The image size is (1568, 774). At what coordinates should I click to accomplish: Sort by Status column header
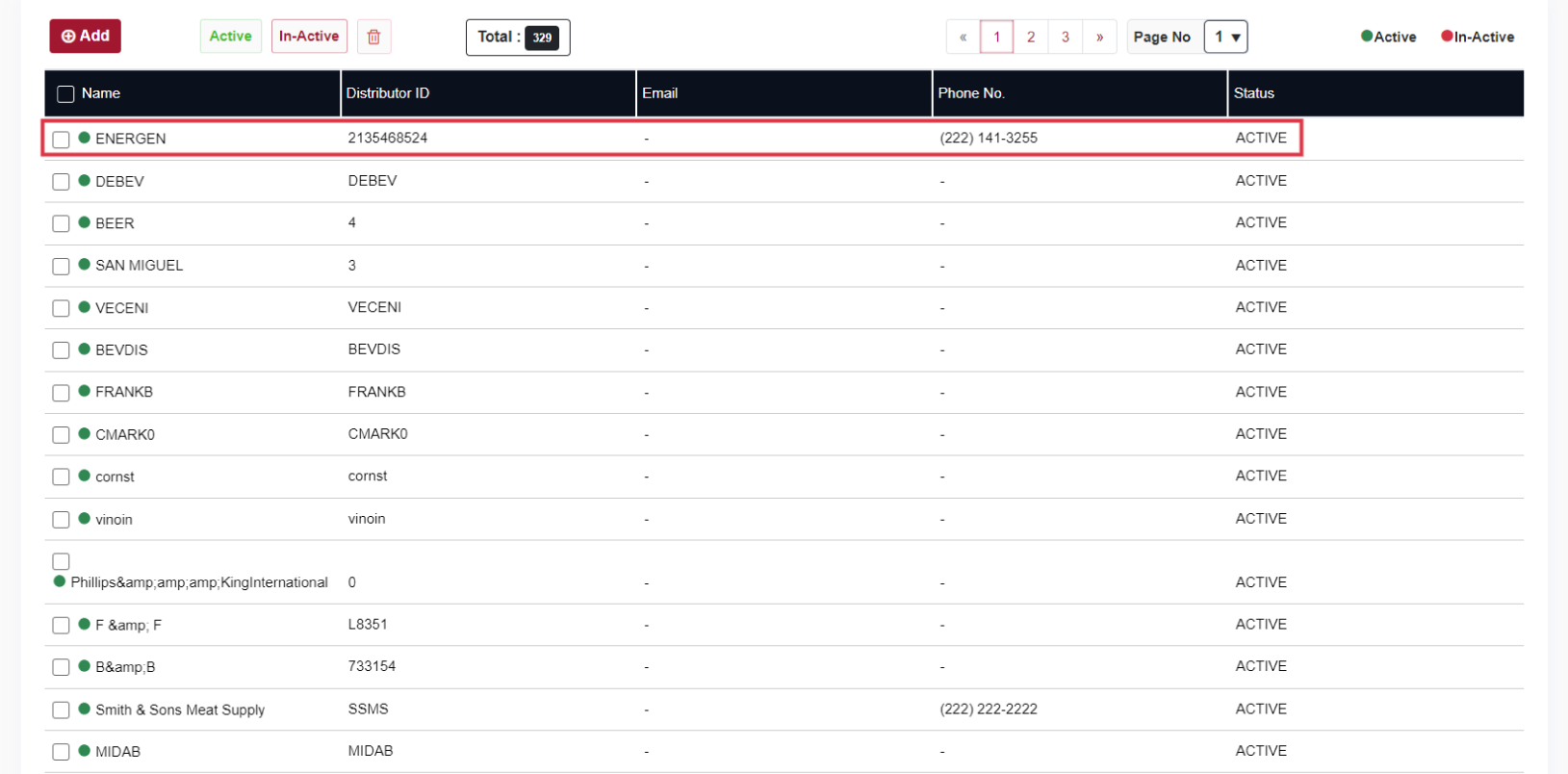[x=1253, y=93]
